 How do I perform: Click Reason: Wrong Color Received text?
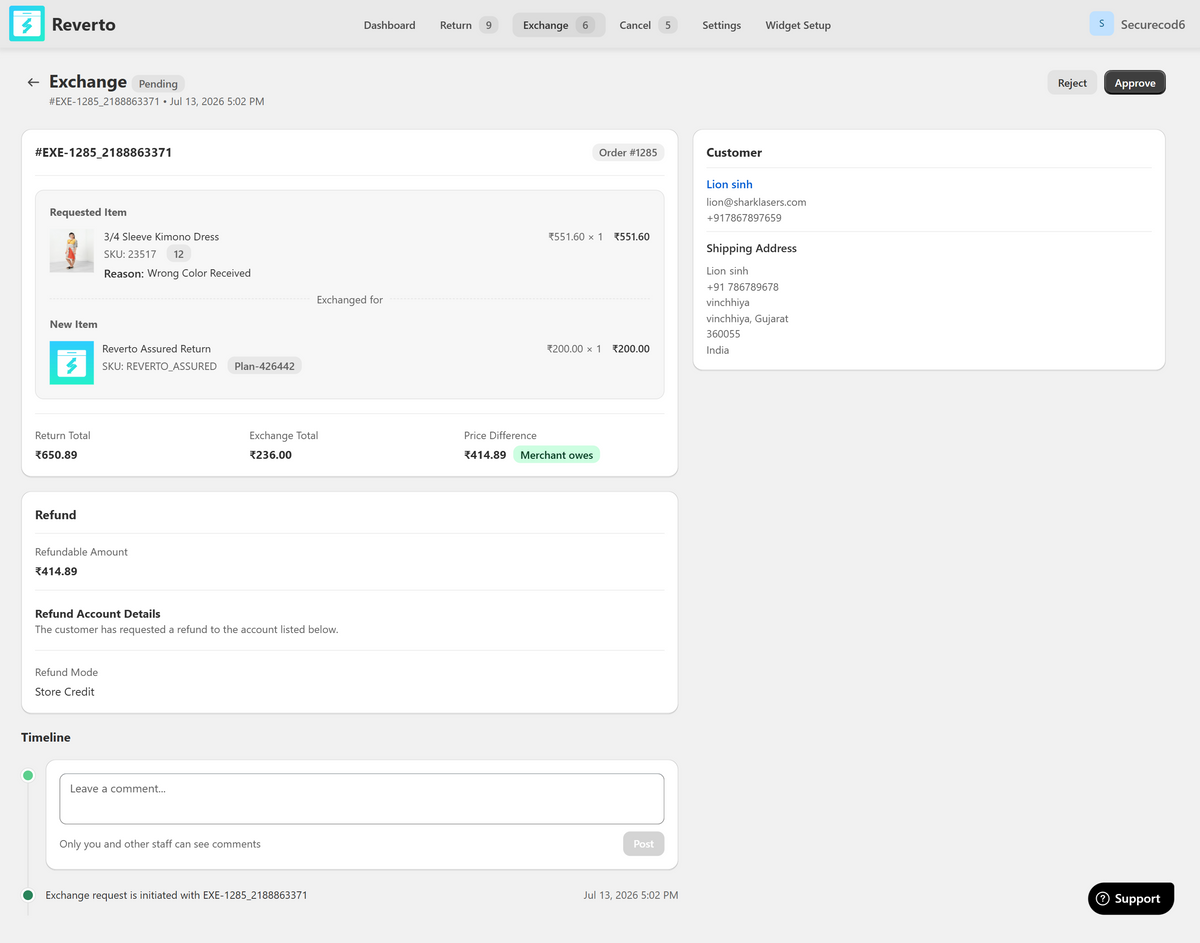pos(177,273)
